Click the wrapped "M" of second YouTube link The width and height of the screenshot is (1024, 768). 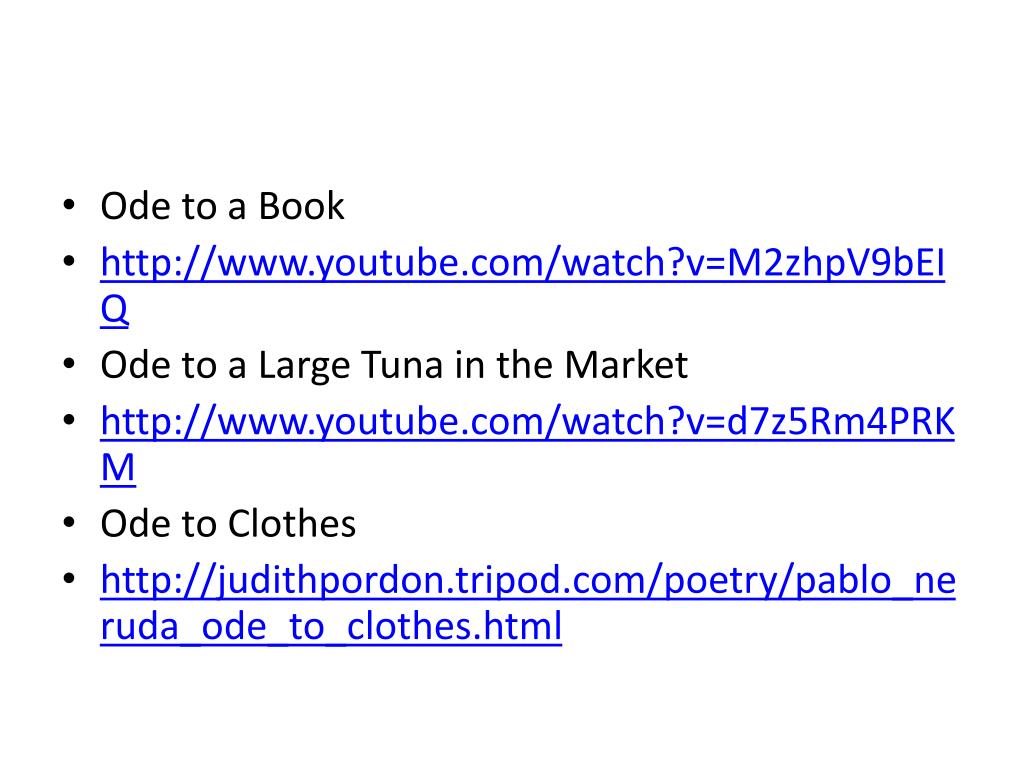pos(118,468)
